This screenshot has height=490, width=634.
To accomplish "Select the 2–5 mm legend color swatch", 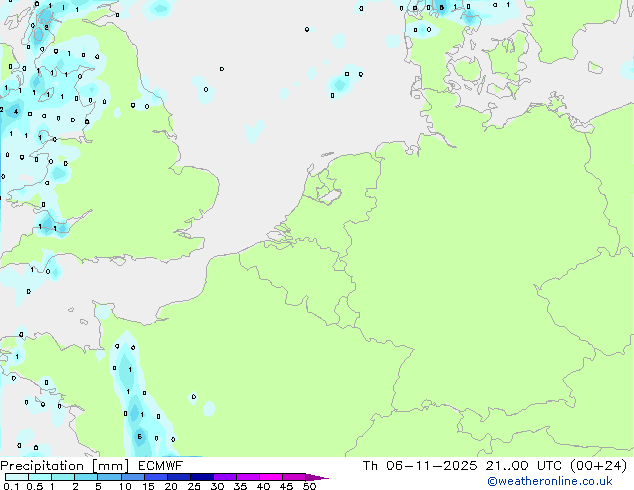I will pyautogui.click(x=86, y=477).
